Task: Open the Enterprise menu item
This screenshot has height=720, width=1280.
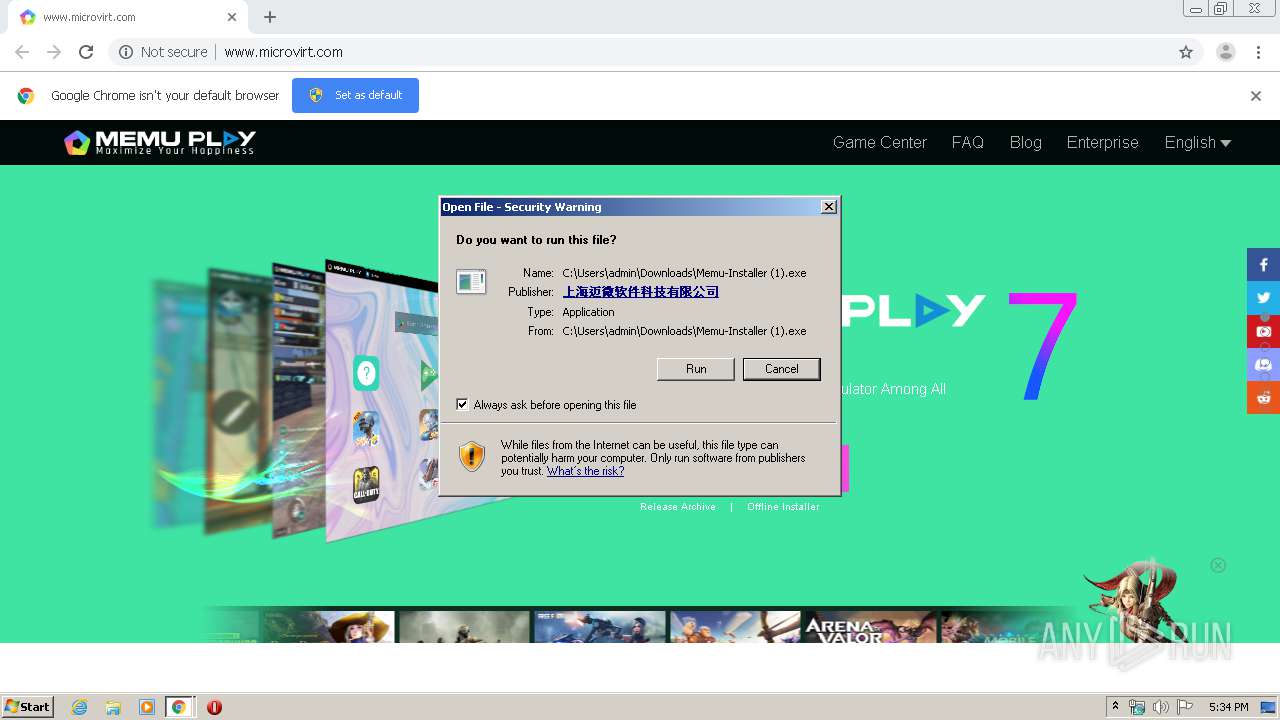Action: tap(1102, 142)
